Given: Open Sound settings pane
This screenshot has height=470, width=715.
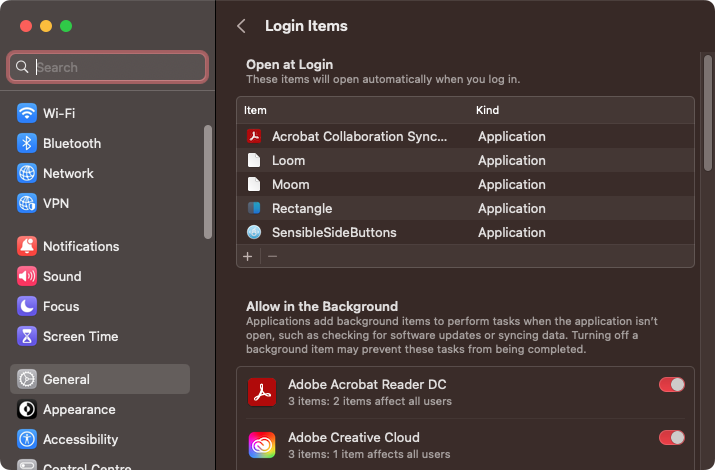Looking at the screenshot, I should tap(100, 276).
